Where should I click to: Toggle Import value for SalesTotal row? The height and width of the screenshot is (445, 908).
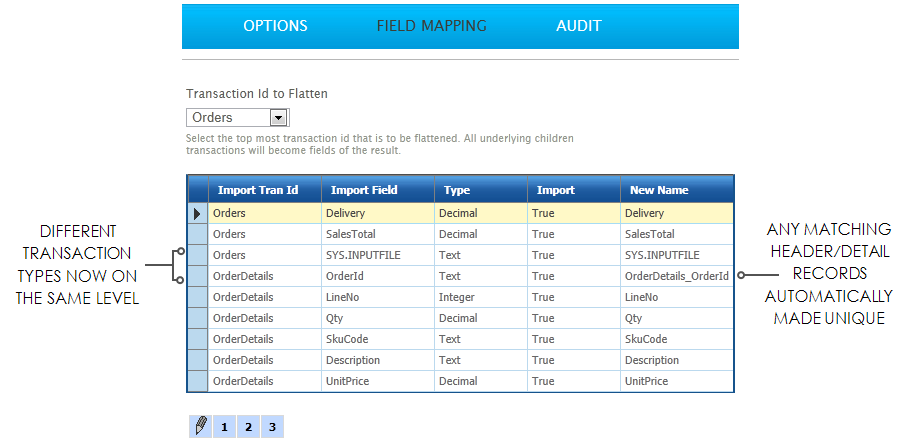[x=572, y=234]
